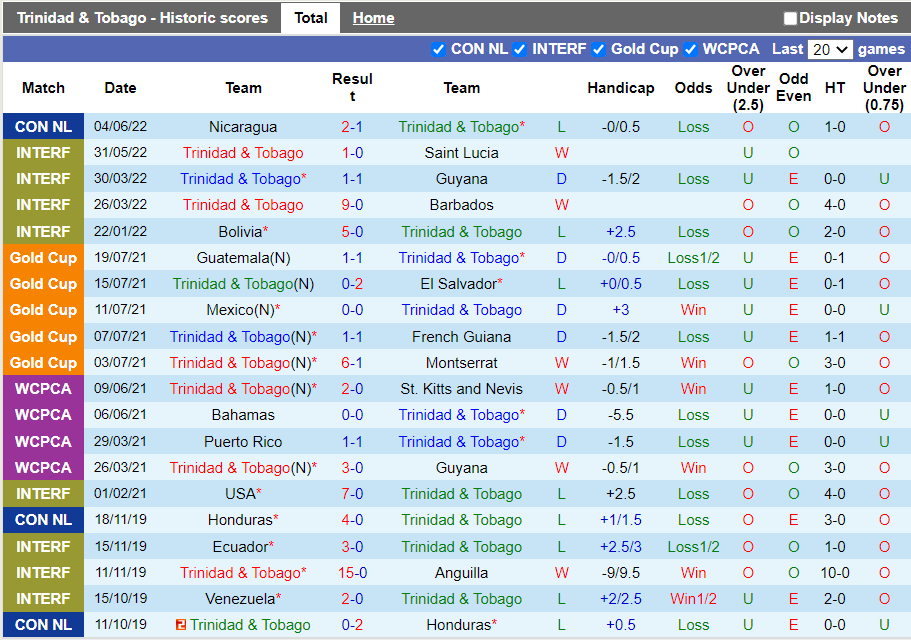911x640 pixels.
Task: Open St. Kitts and Nevis team link
Action: tap(461, 389)
